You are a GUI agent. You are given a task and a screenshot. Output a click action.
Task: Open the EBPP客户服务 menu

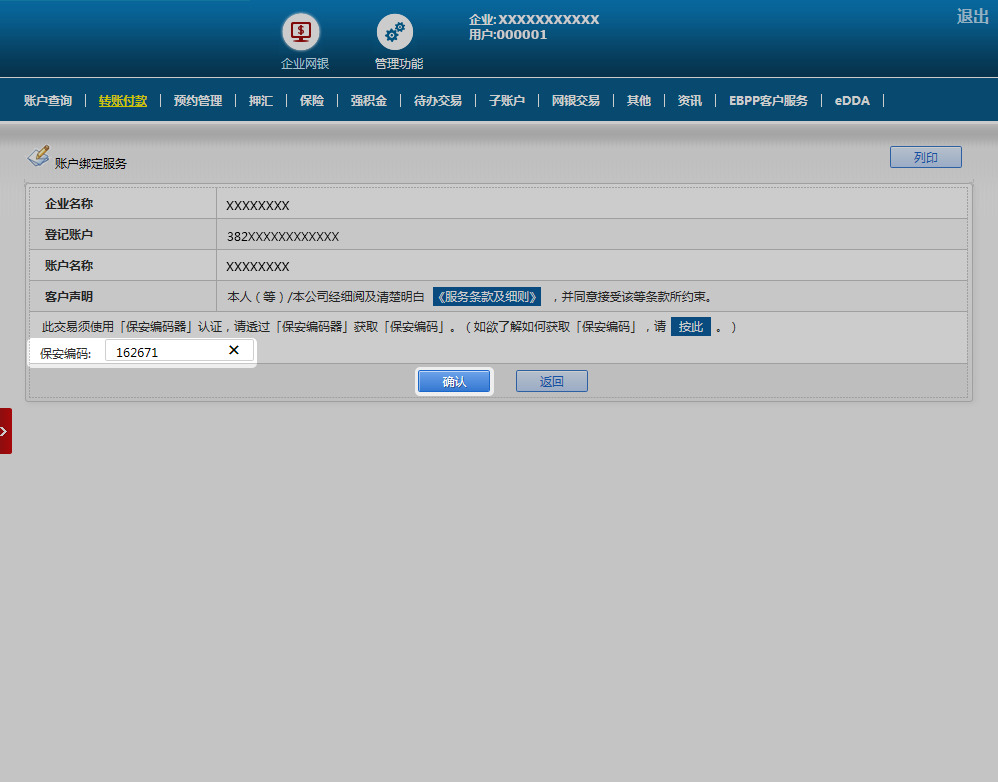768,101
